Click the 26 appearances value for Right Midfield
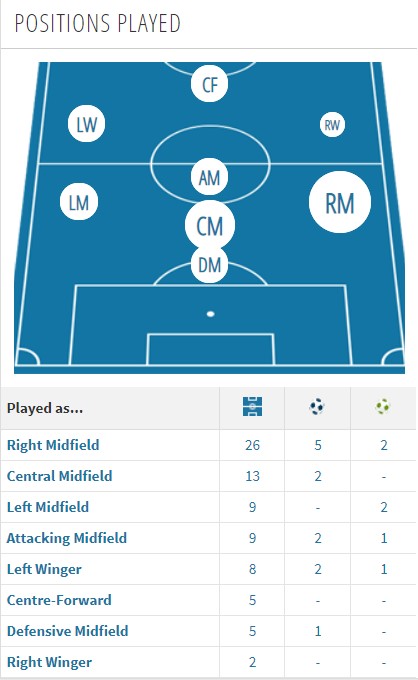 (252, 445)
